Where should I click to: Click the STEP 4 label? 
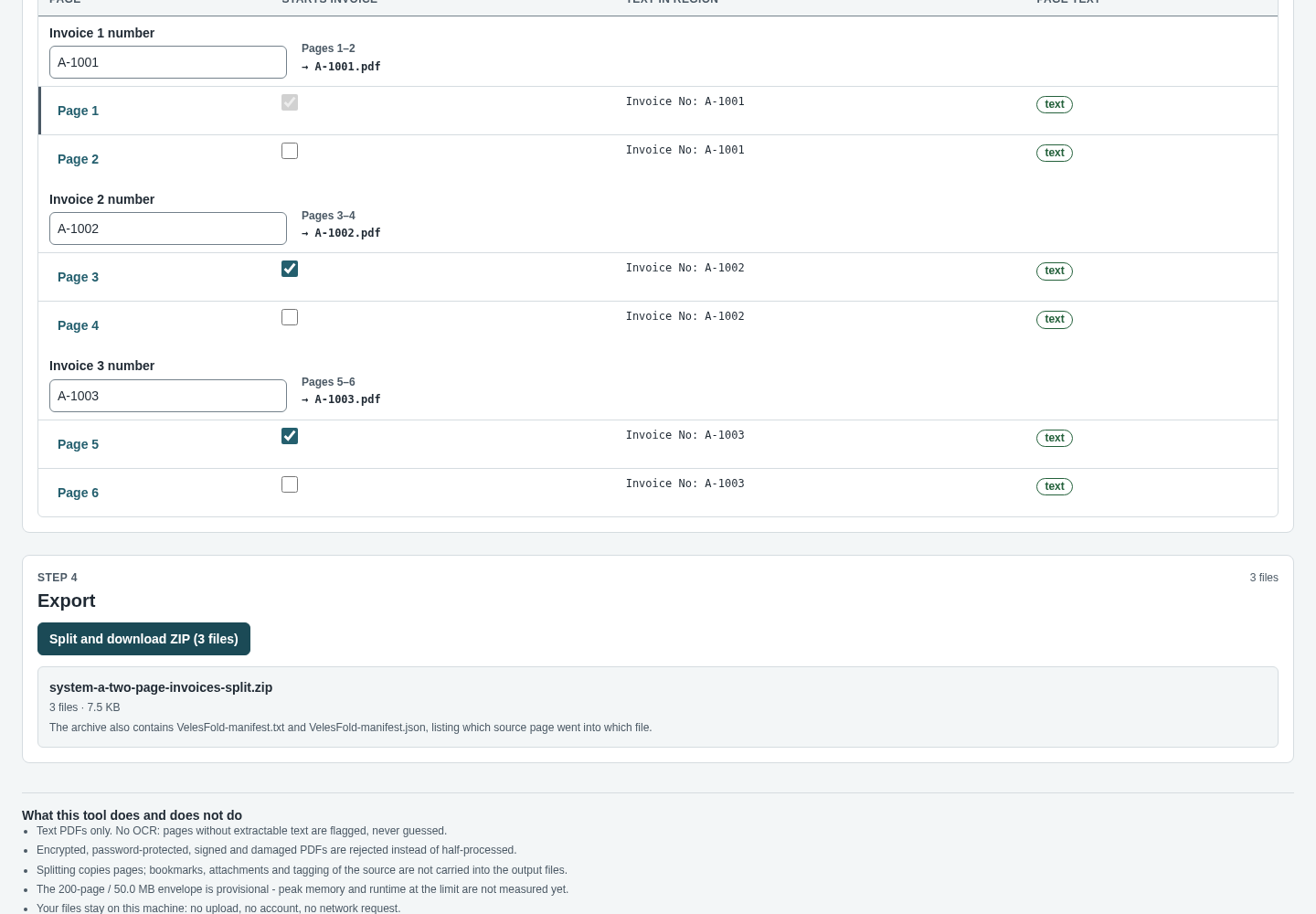[x=58, y=578]
